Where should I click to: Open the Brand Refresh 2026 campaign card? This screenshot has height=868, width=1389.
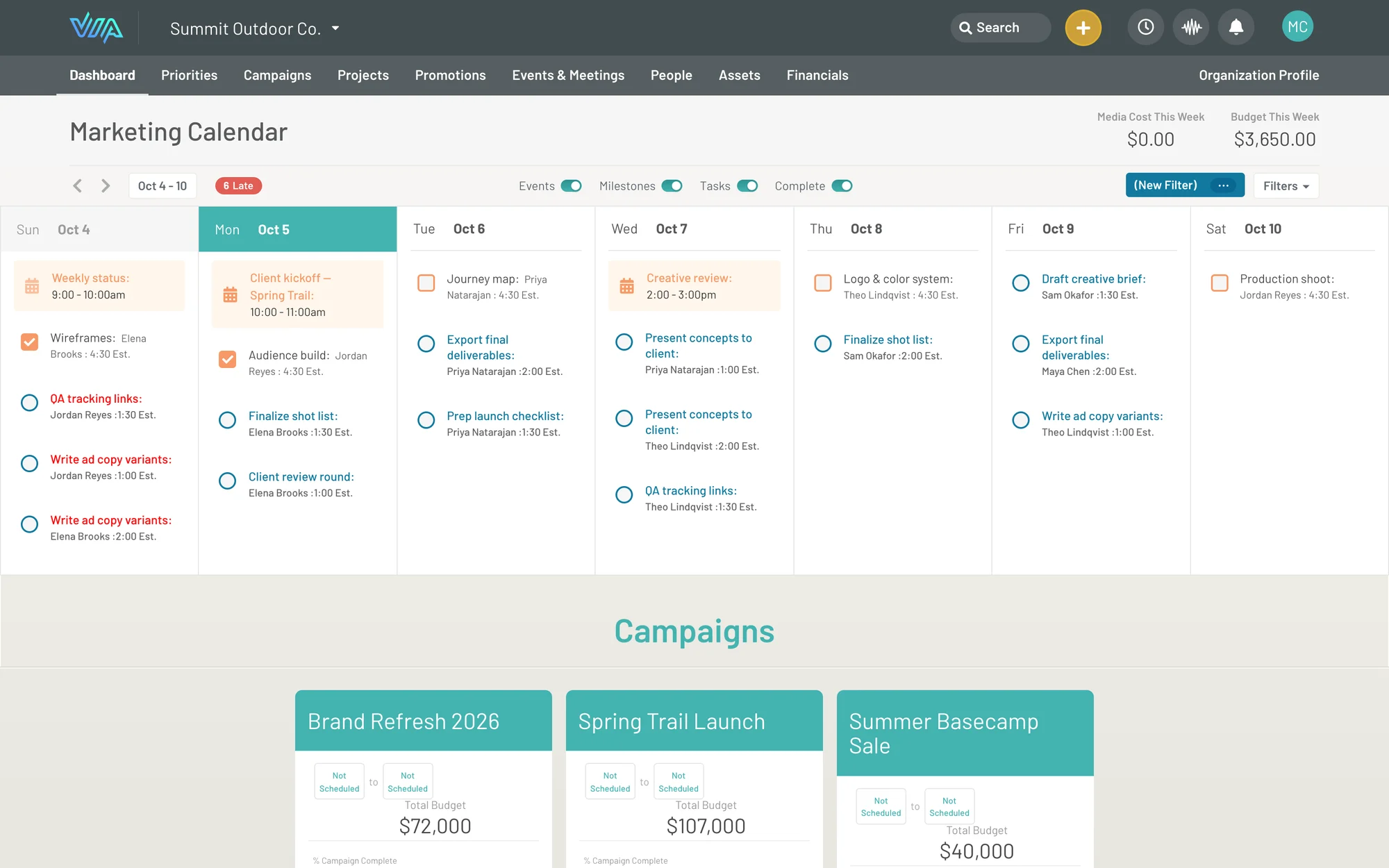pyautogui.click(x=424, y=721)
